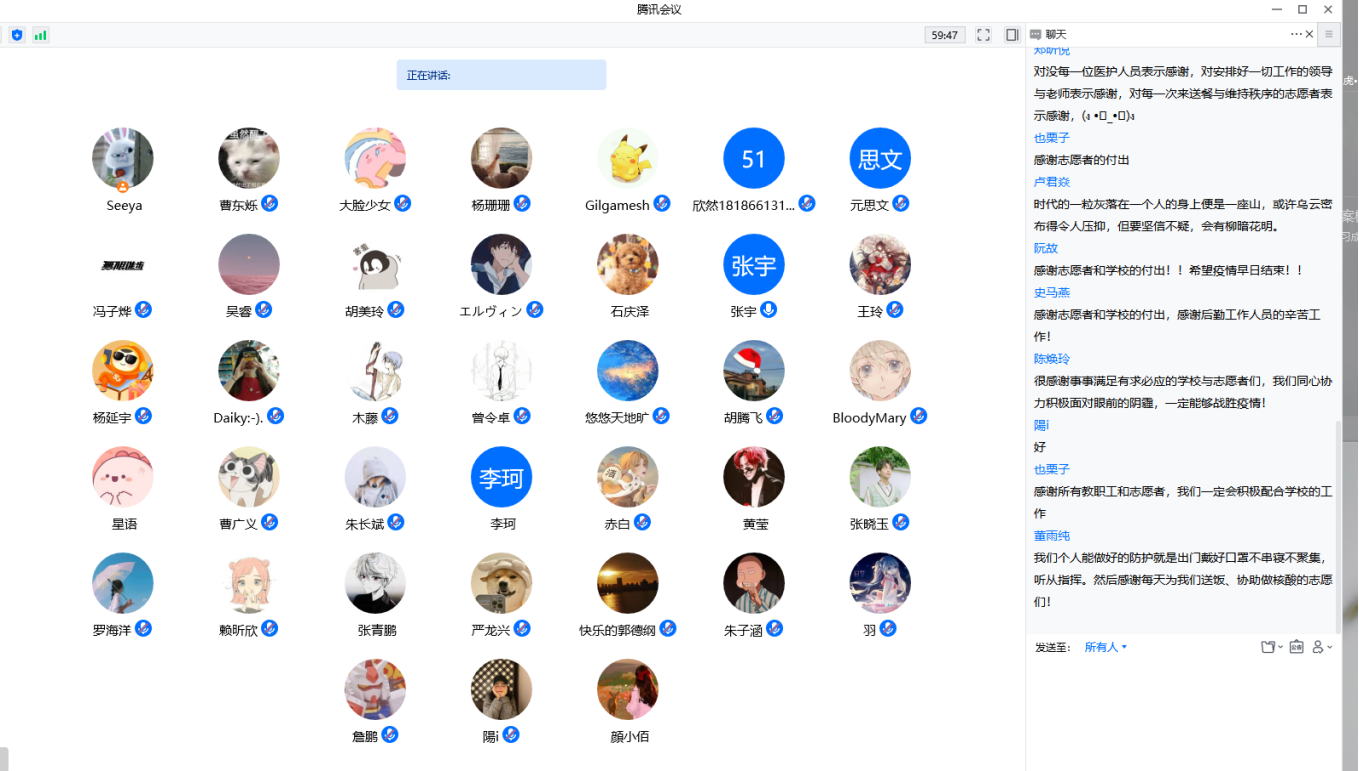
Task: Open the green network signal status icon
Action: coord(41,35)
